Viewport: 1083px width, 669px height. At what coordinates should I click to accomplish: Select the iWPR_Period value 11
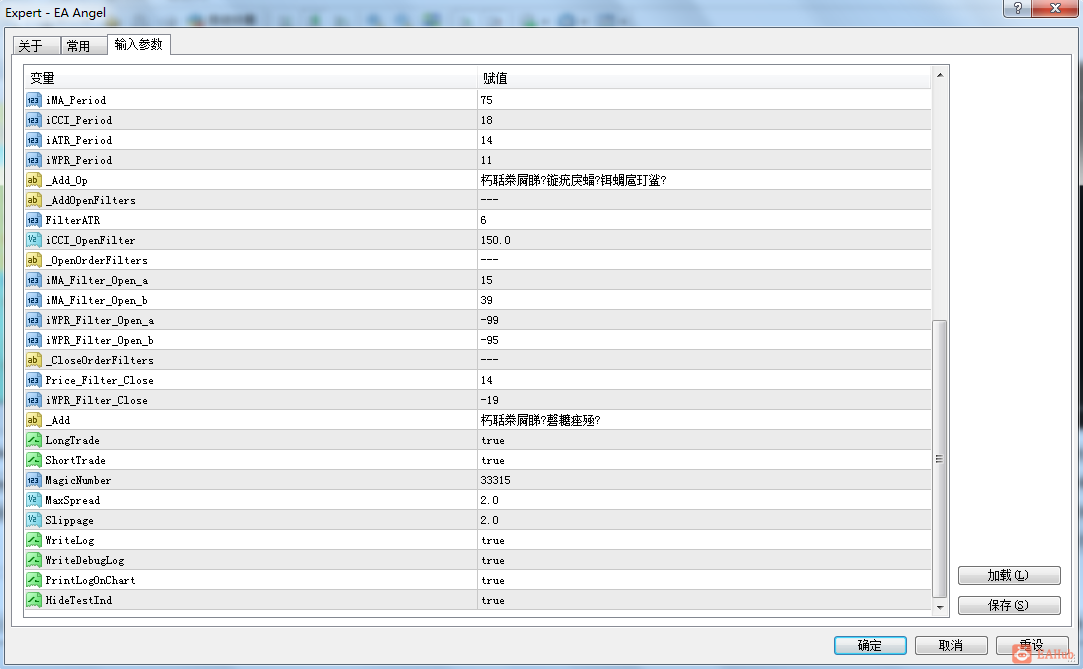[x=487, y=160]
